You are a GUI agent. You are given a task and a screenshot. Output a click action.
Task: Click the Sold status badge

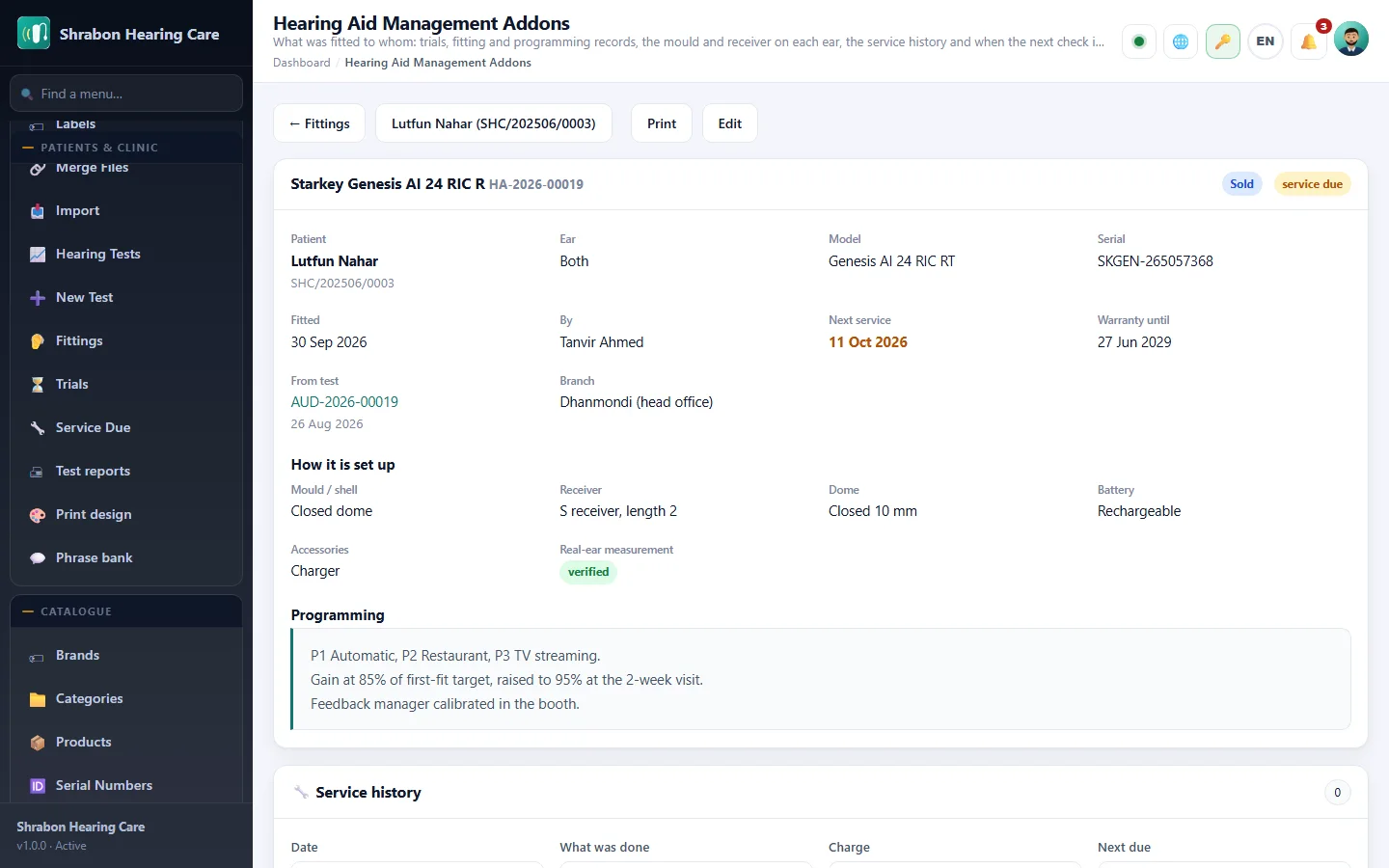pyautogui.click(x=1242, y=184)
